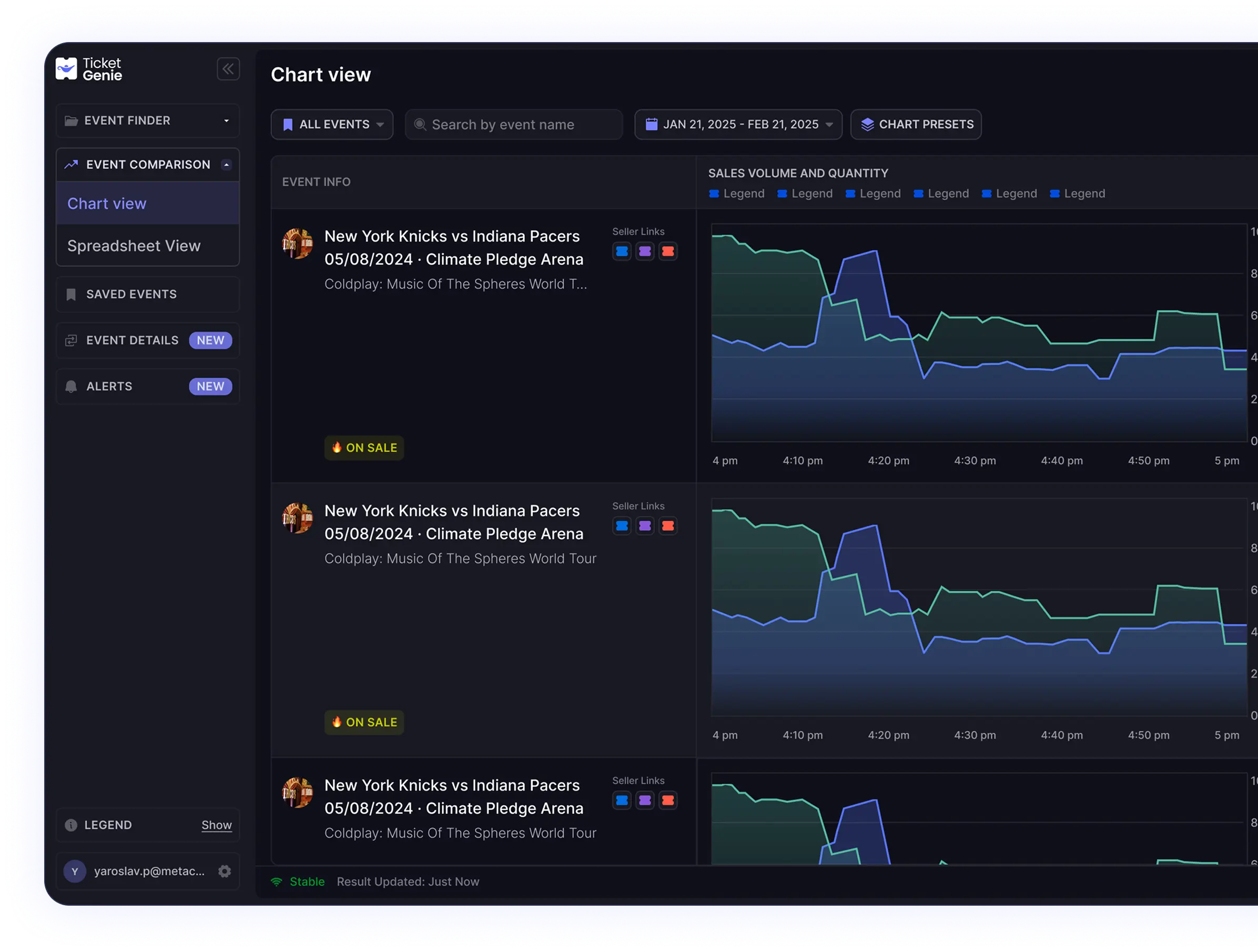Click the Alerts bell icon
This screenshot has height=952, width=1258.
[71, 386]
